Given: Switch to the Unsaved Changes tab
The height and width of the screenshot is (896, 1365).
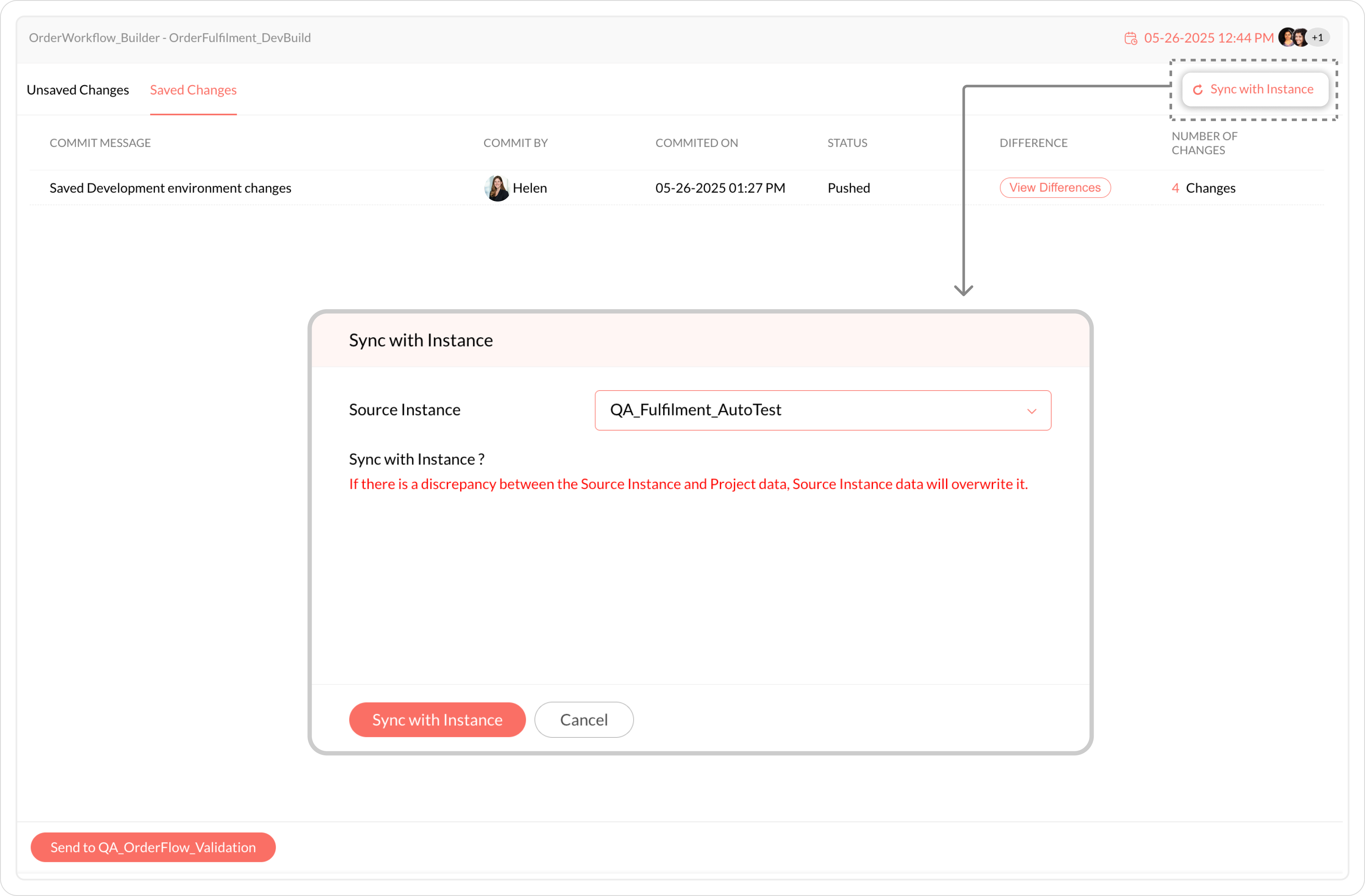Looking at the screenshot, I should click(78, 90).
